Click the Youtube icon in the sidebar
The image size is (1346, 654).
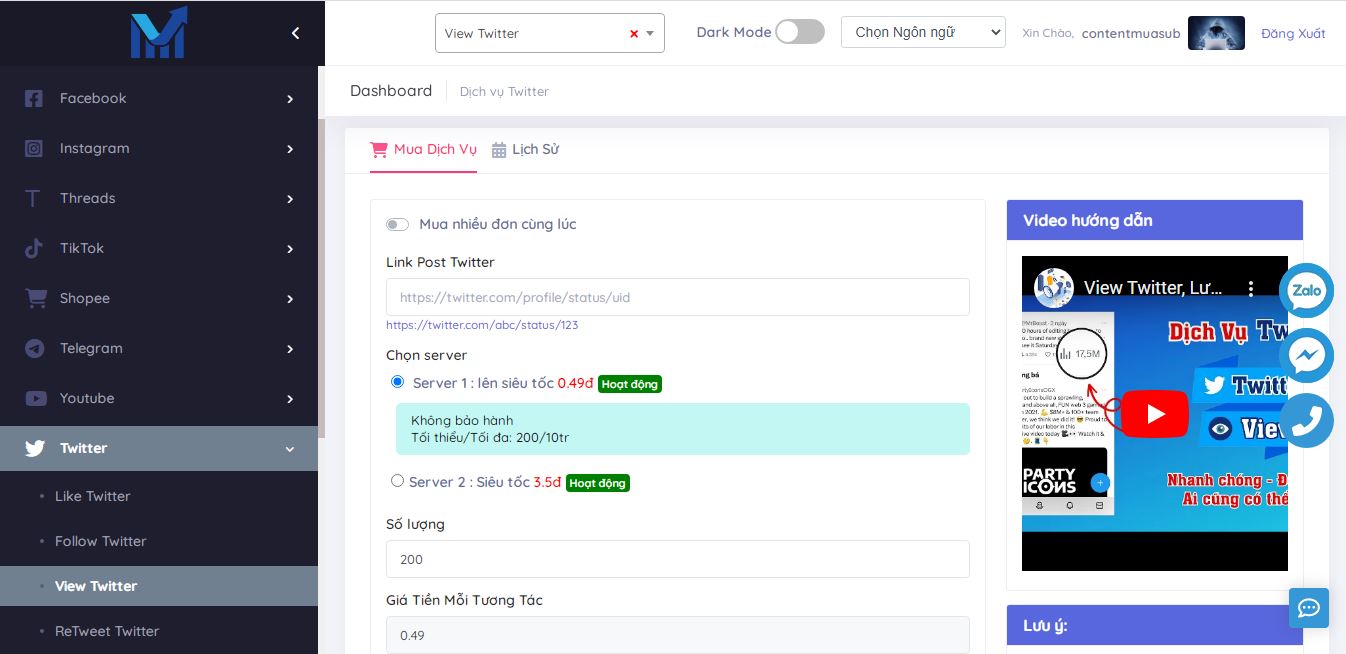point(36,398)
